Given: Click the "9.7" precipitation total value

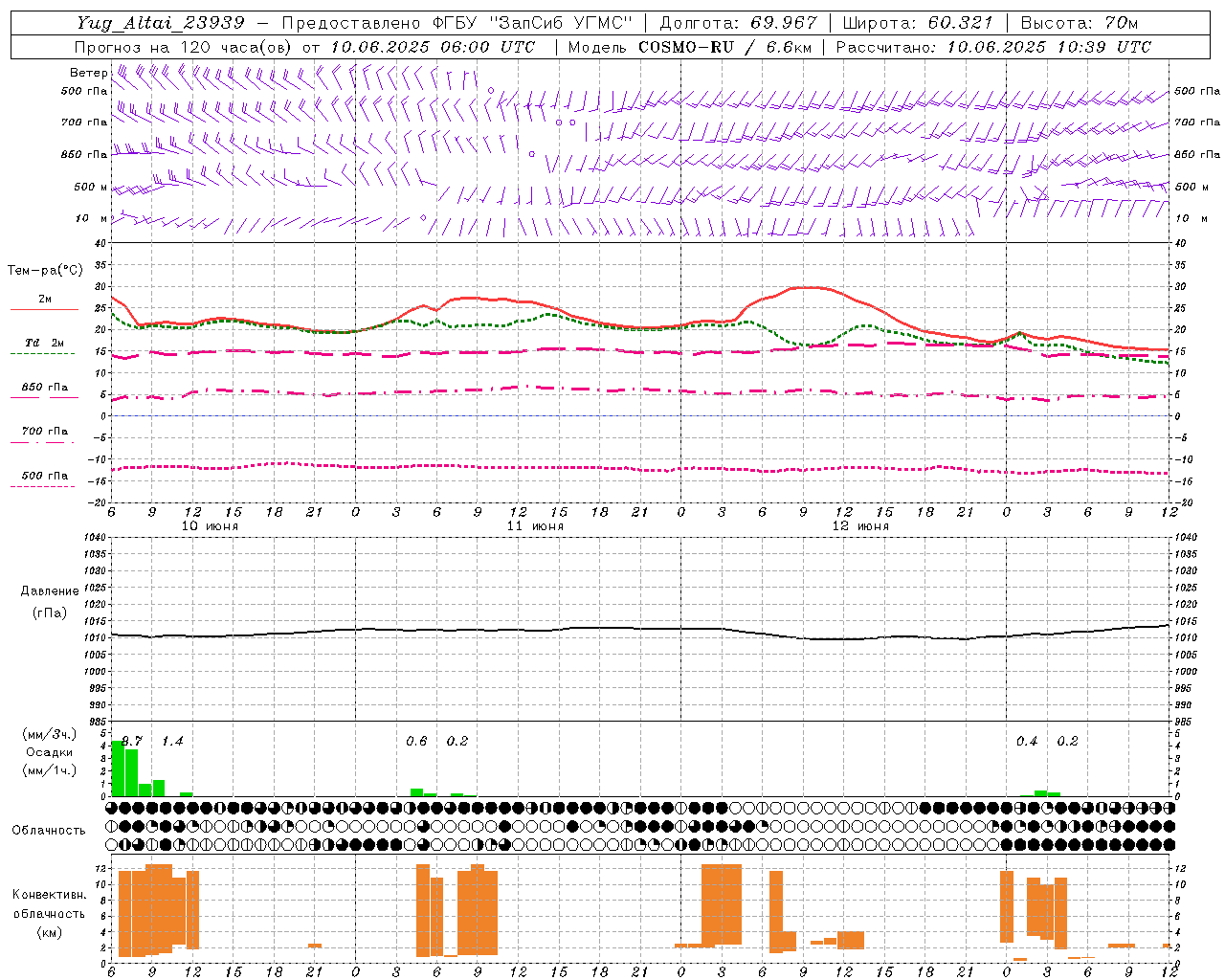Looking at the screenshot, I should click(132, 742).
